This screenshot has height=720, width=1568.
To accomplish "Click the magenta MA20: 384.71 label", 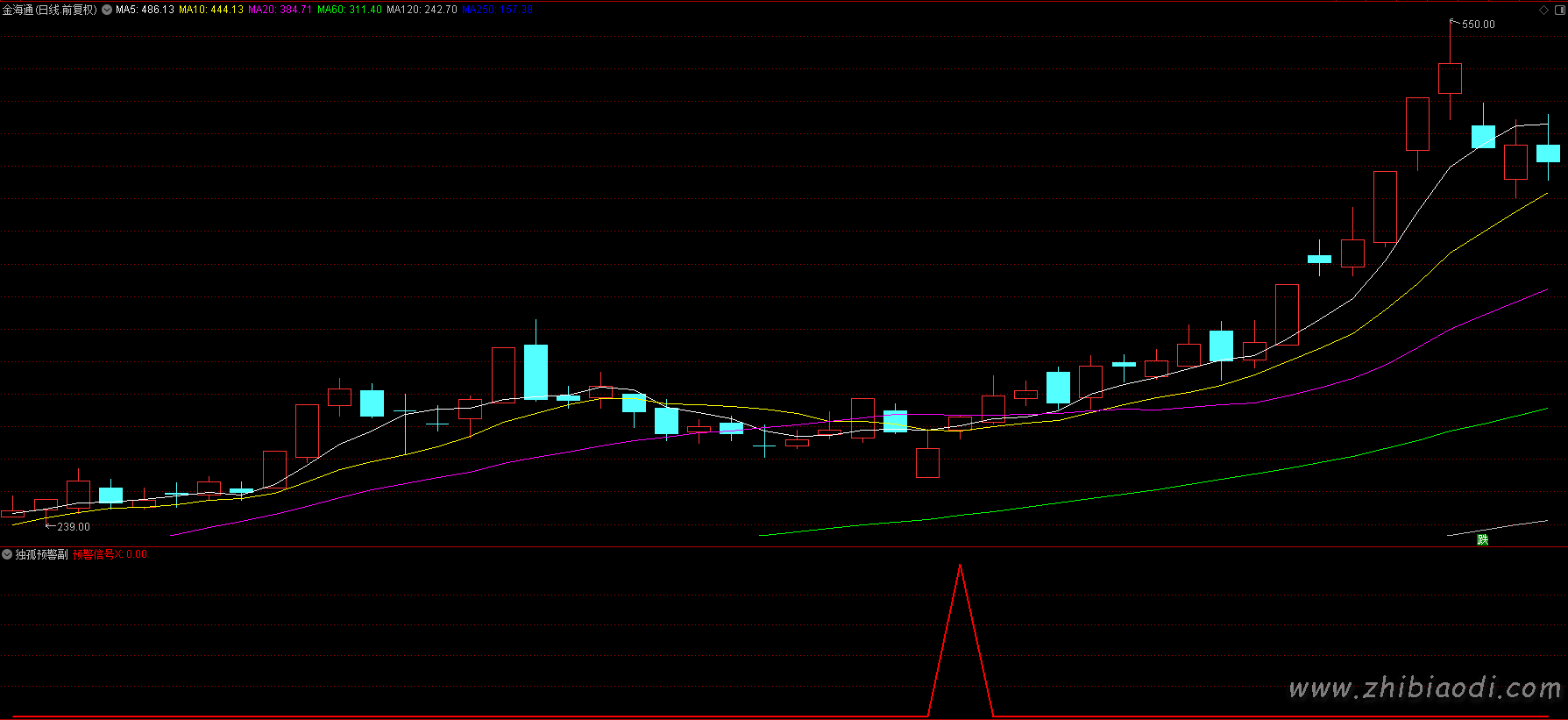I will coord(280,10).
